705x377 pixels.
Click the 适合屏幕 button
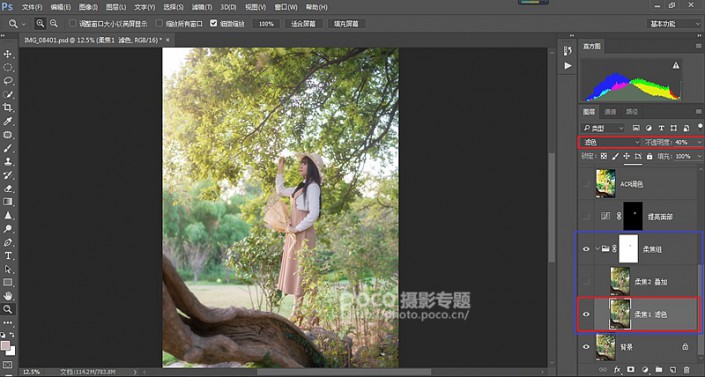pyautogui.click(x=303, y=23)
